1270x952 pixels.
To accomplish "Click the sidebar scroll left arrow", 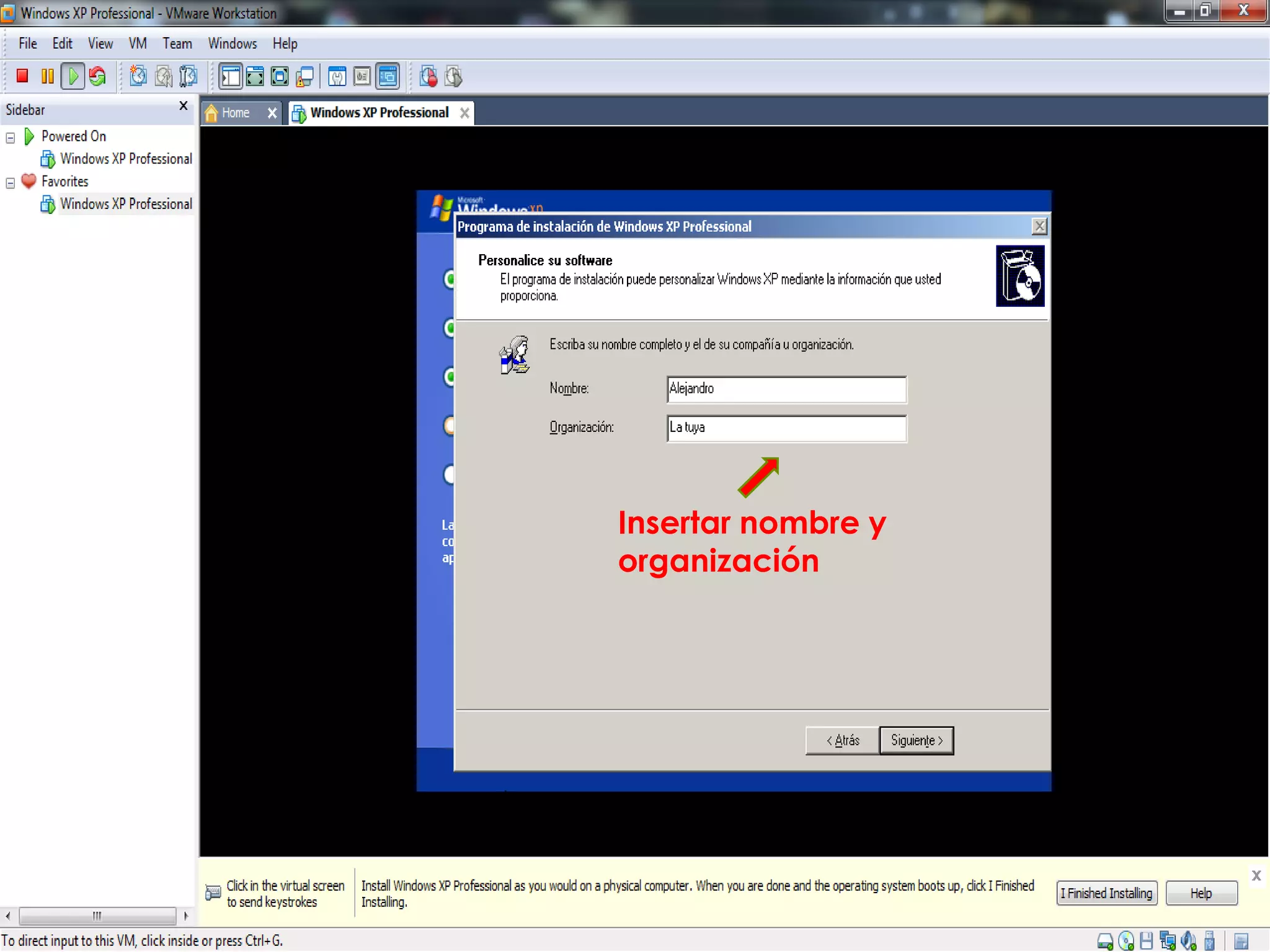I will pos(8,915).
